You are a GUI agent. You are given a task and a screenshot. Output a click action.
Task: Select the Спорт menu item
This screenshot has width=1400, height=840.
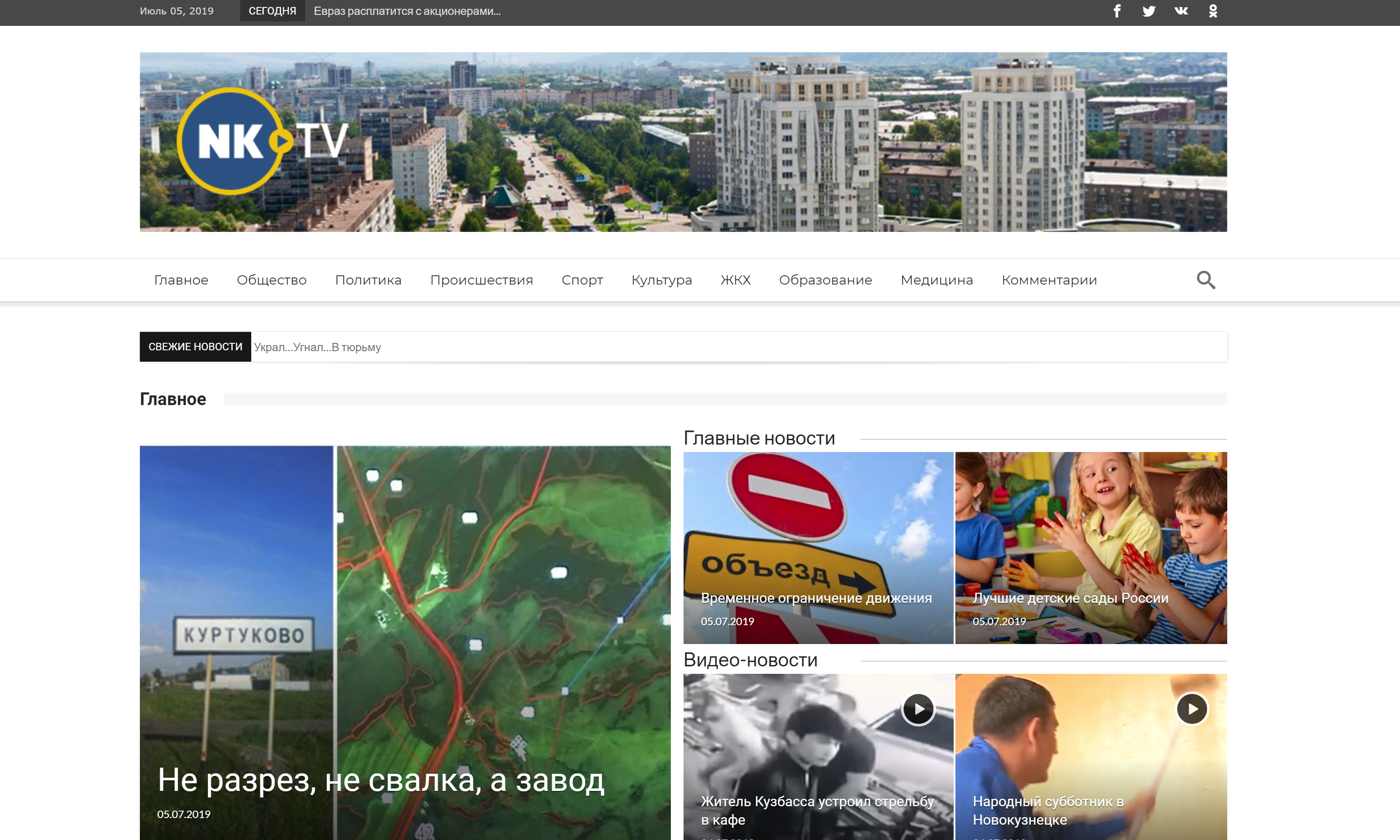click(x=582, y=280)
